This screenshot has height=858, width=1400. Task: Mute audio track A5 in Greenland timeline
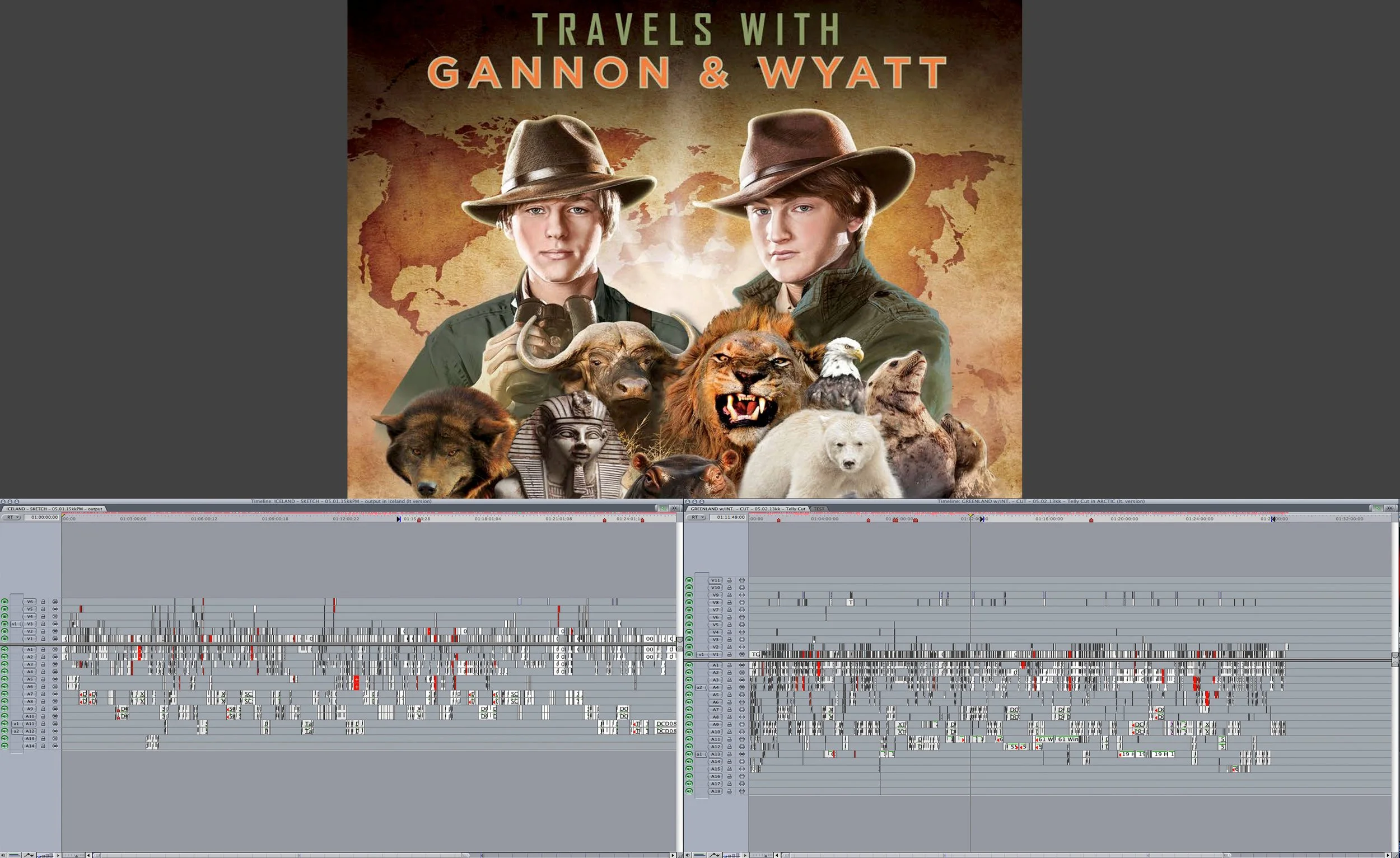click(689, 695)
